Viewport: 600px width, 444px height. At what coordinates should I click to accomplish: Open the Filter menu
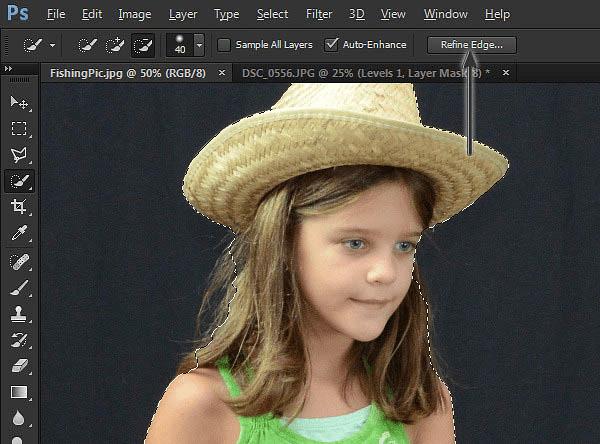point(319,14)
